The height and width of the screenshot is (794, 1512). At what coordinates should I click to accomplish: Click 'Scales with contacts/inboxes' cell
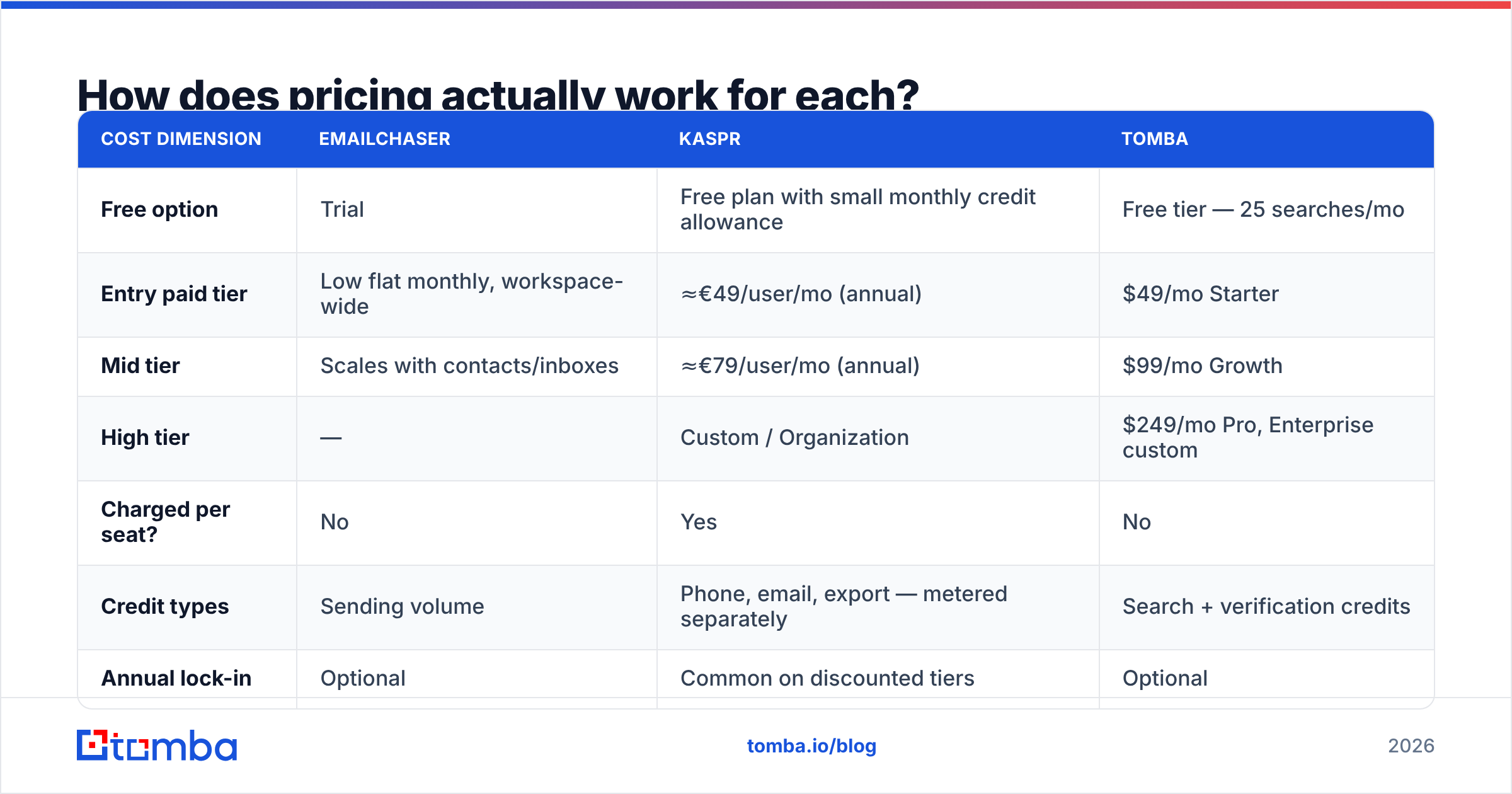pyautogui.click(x=469, y=365)
